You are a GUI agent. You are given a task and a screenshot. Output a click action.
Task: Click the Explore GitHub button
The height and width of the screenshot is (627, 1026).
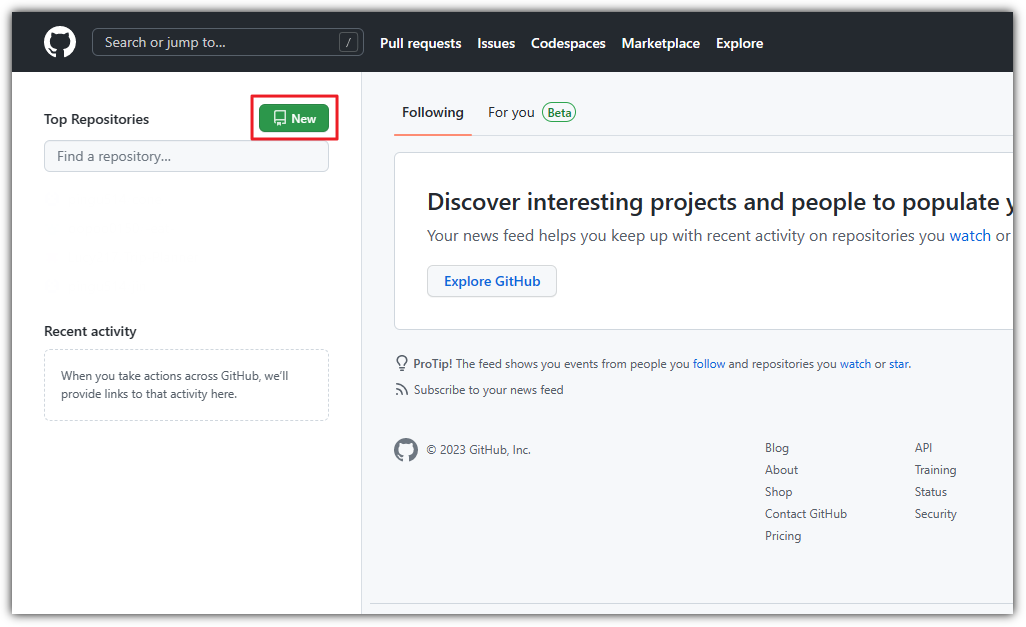pyautogui.click(x=492, y=281)
